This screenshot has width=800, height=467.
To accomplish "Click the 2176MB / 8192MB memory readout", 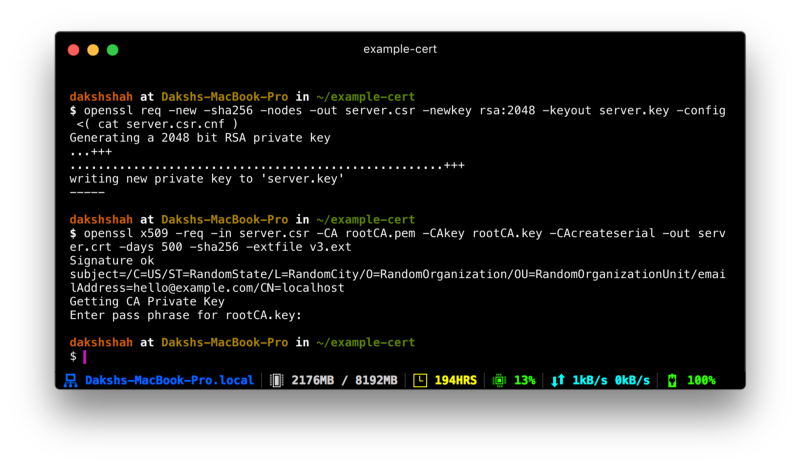I will [344, 380].
